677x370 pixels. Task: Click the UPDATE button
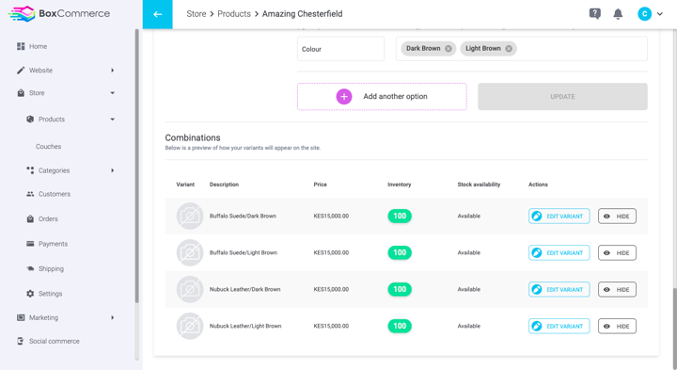coord(563,97)
